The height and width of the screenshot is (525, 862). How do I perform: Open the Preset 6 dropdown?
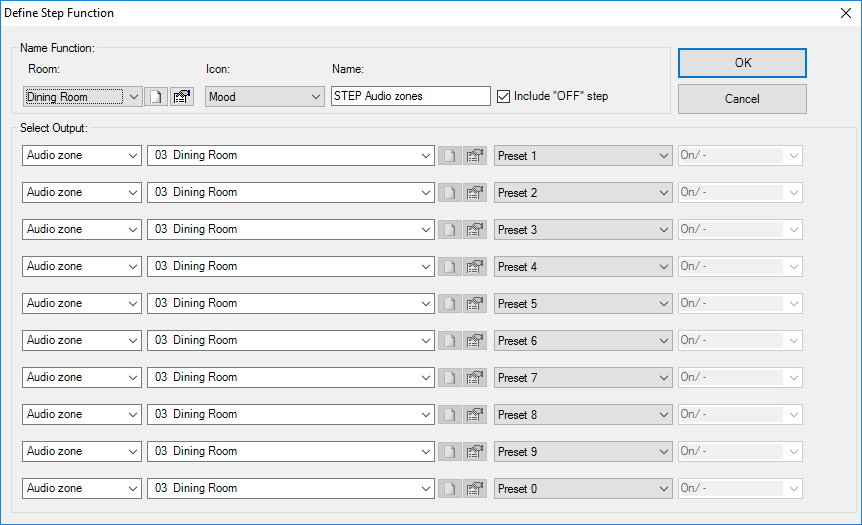(583, 340)
